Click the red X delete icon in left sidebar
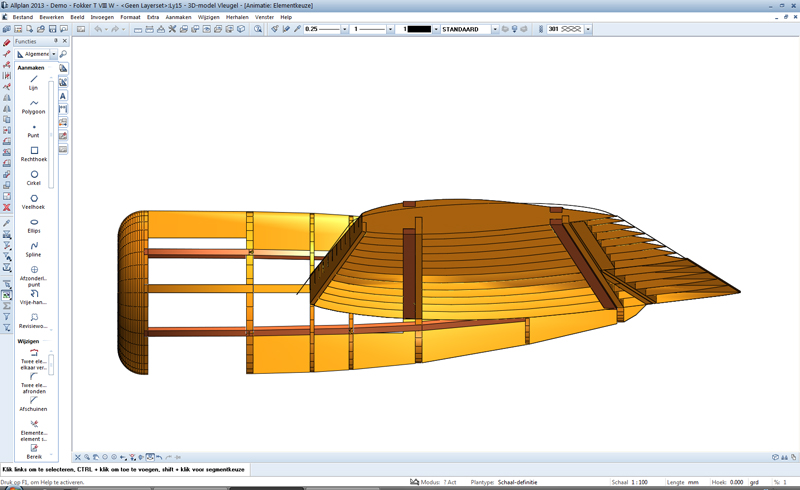The height and width of the screenshot is (490, 800). point(7,207)
